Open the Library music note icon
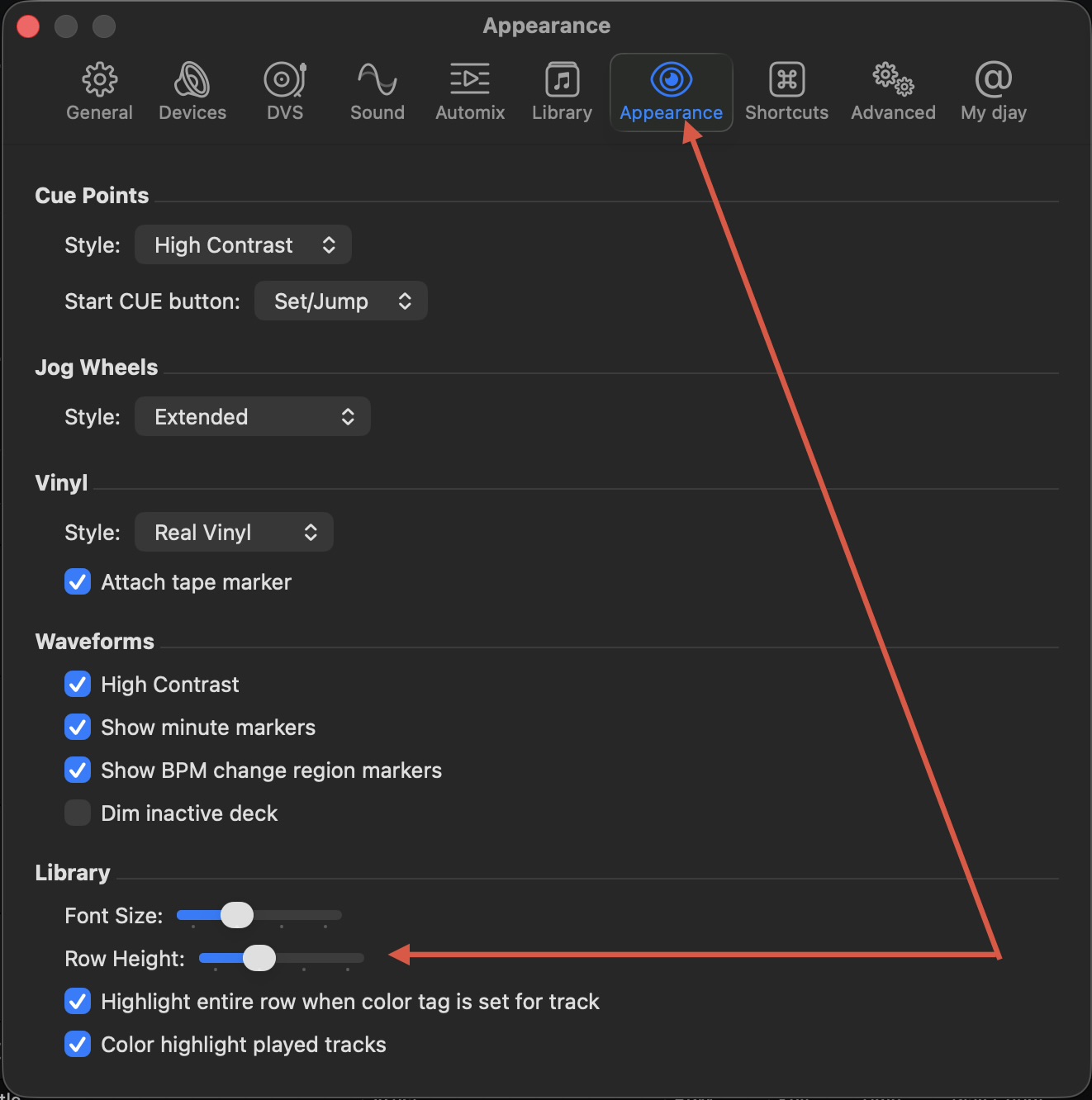This screenshot has width=1092, height=1100. (x=562, y=80)
